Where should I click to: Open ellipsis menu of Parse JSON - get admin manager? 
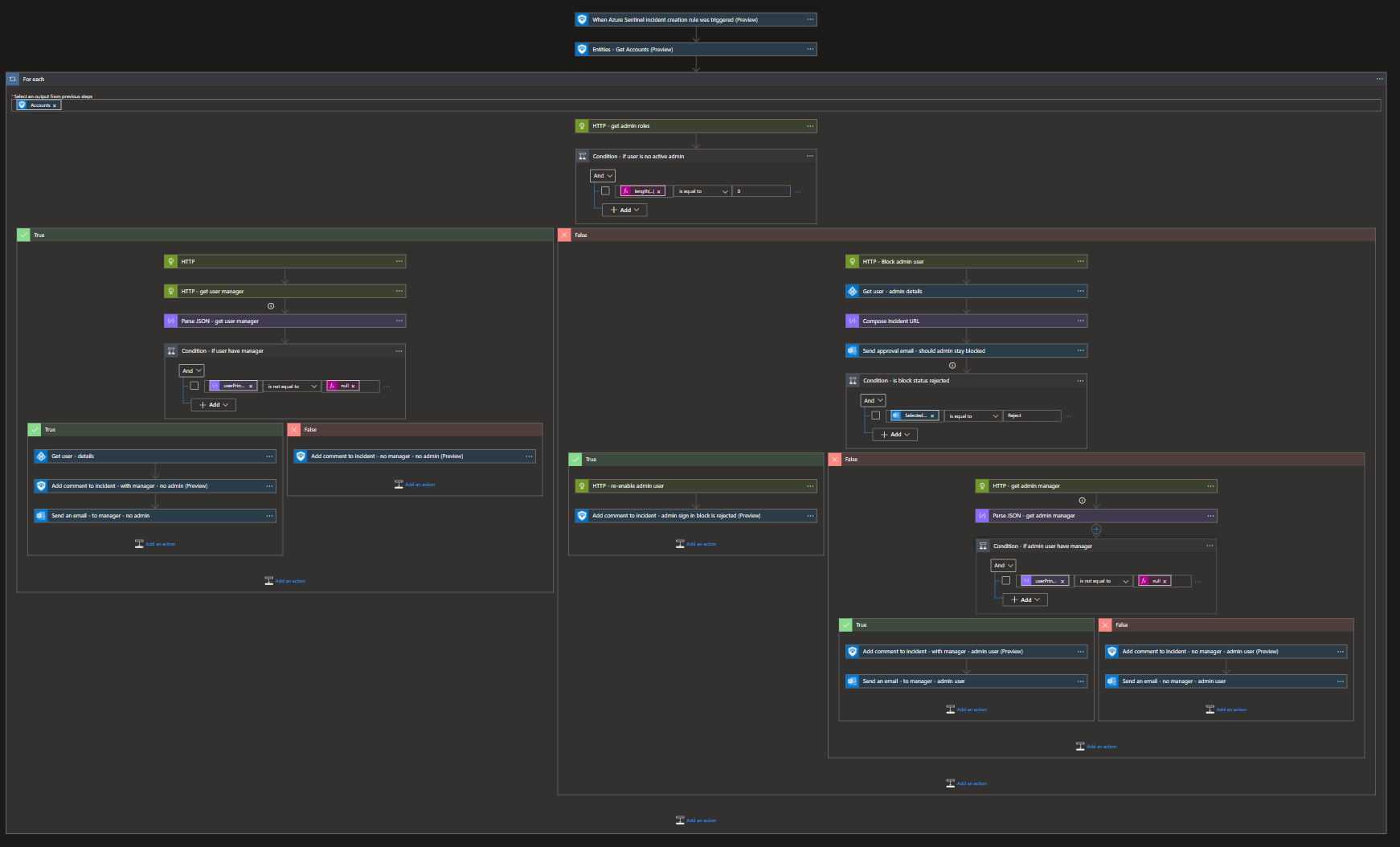pyautogui.click(x=1210, y=515)
